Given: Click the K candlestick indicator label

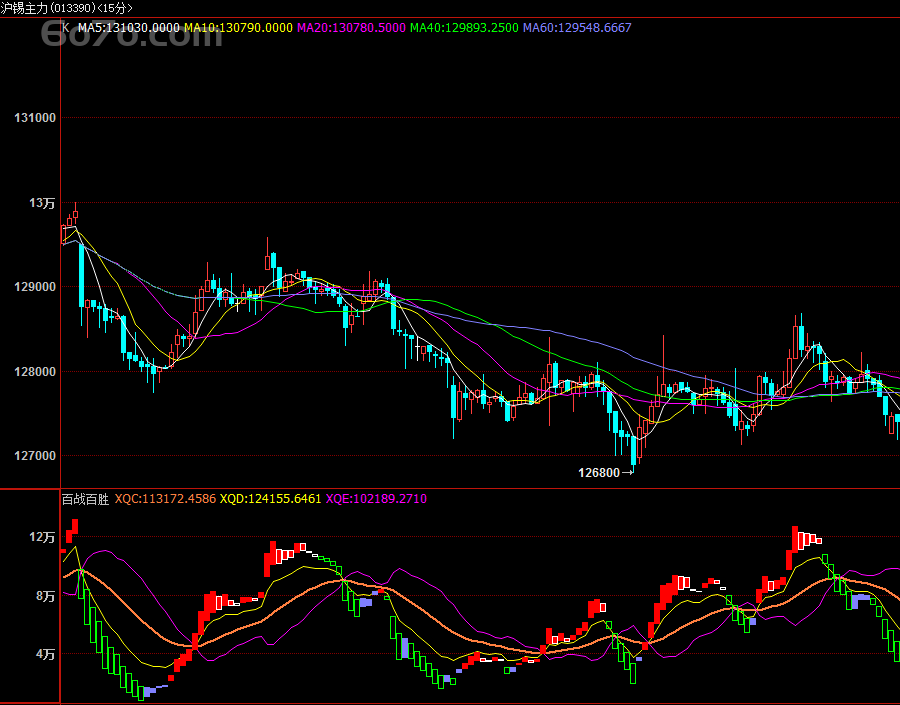Looking at the screenshot, I should click(66, 28).
